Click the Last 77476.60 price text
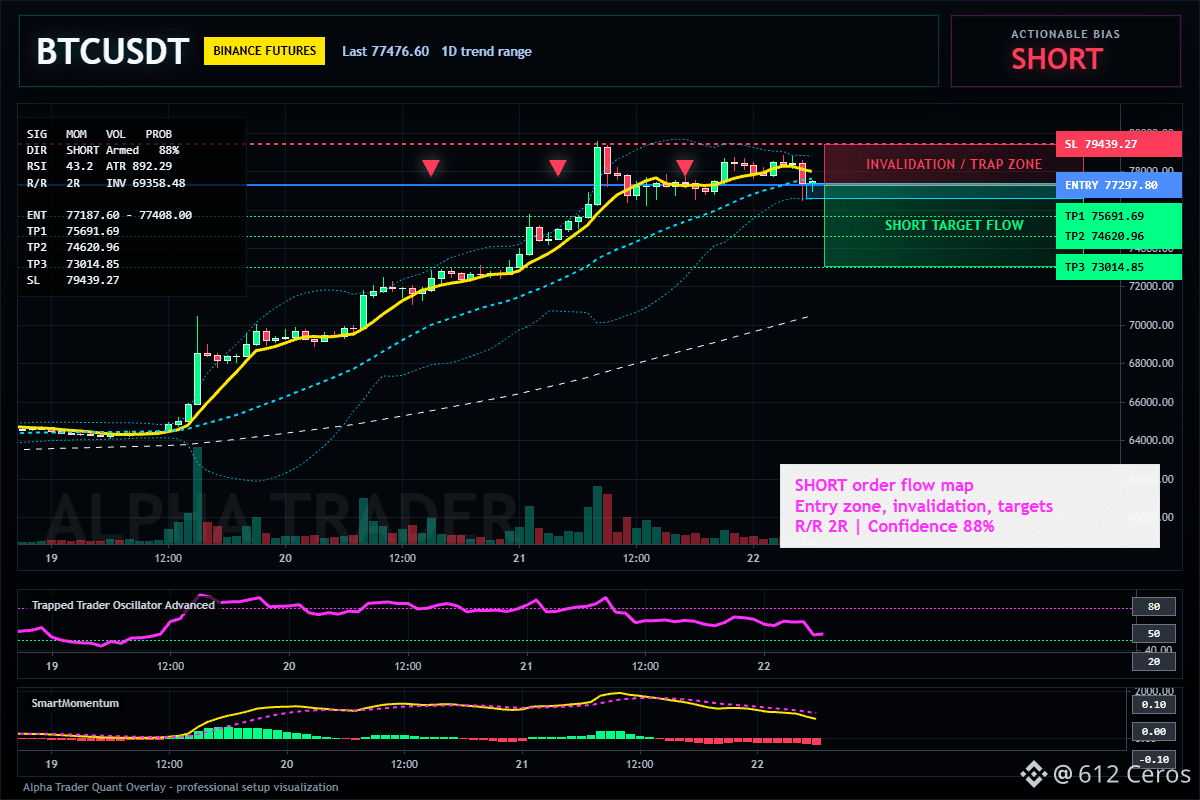 tap(386, 51)
